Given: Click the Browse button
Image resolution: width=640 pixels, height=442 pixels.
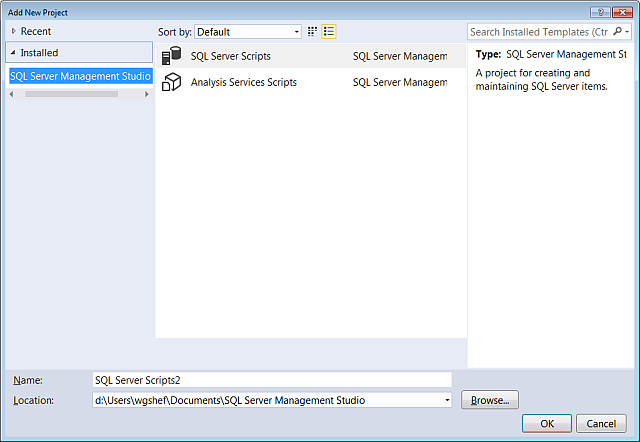Looking at the screenshot, I should point(489,400).
